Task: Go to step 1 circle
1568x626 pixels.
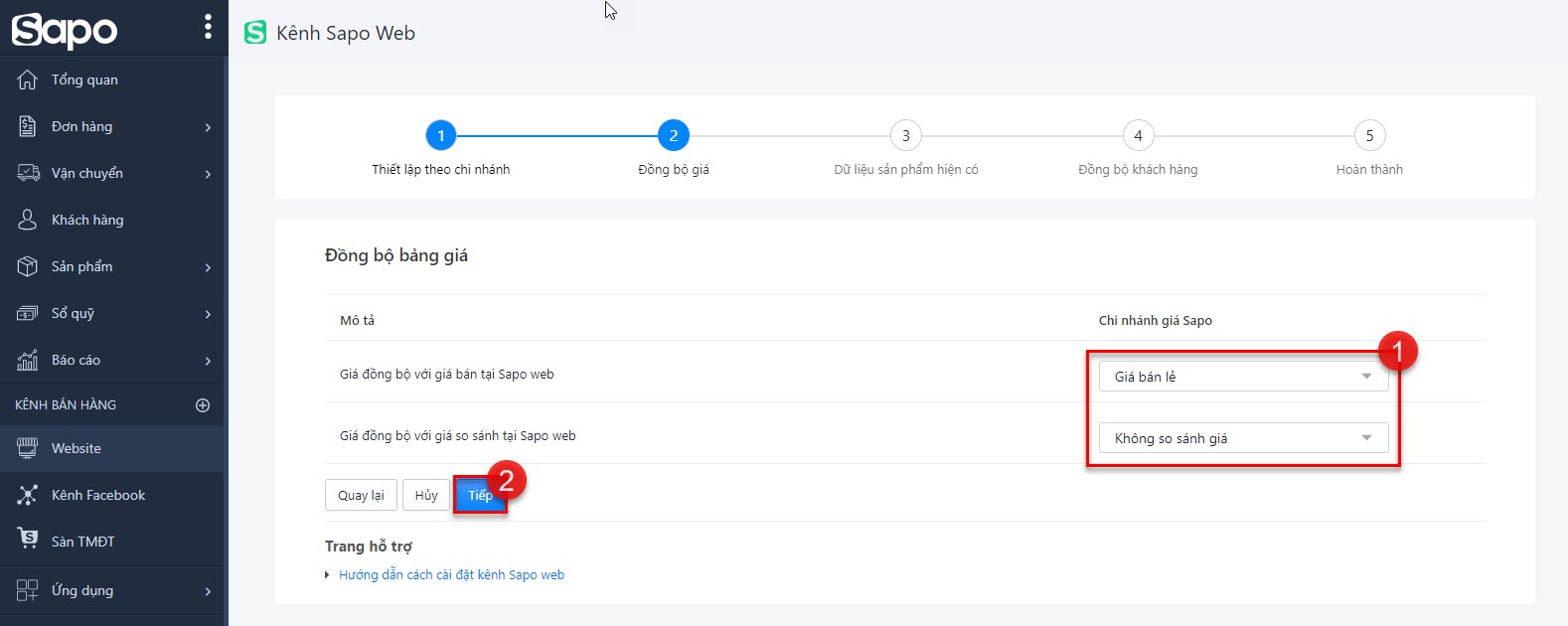Action: (x=441, y=135)
